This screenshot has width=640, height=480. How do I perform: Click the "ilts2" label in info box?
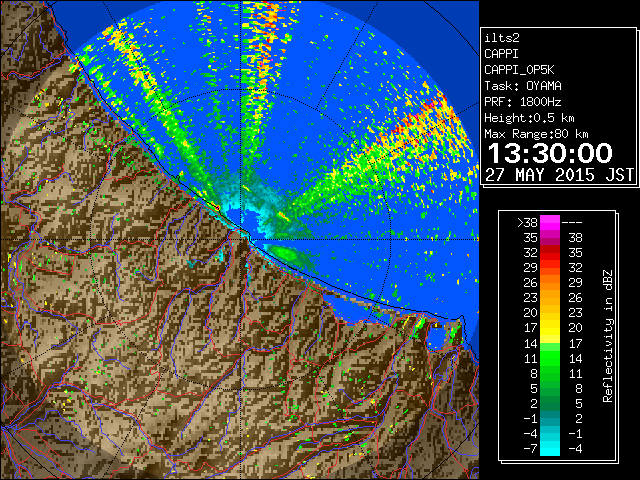pyautogui.click(x=502, y=38)
